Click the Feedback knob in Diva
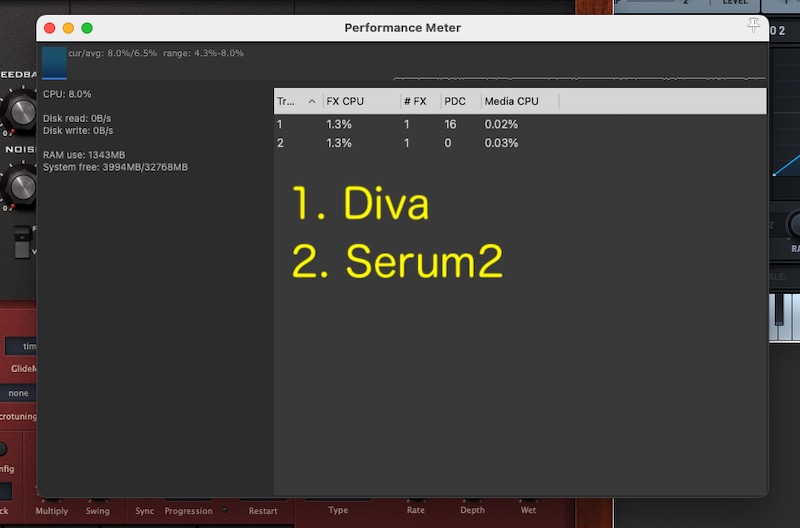This screenshot has height=528, width=800. pos(19,110)
